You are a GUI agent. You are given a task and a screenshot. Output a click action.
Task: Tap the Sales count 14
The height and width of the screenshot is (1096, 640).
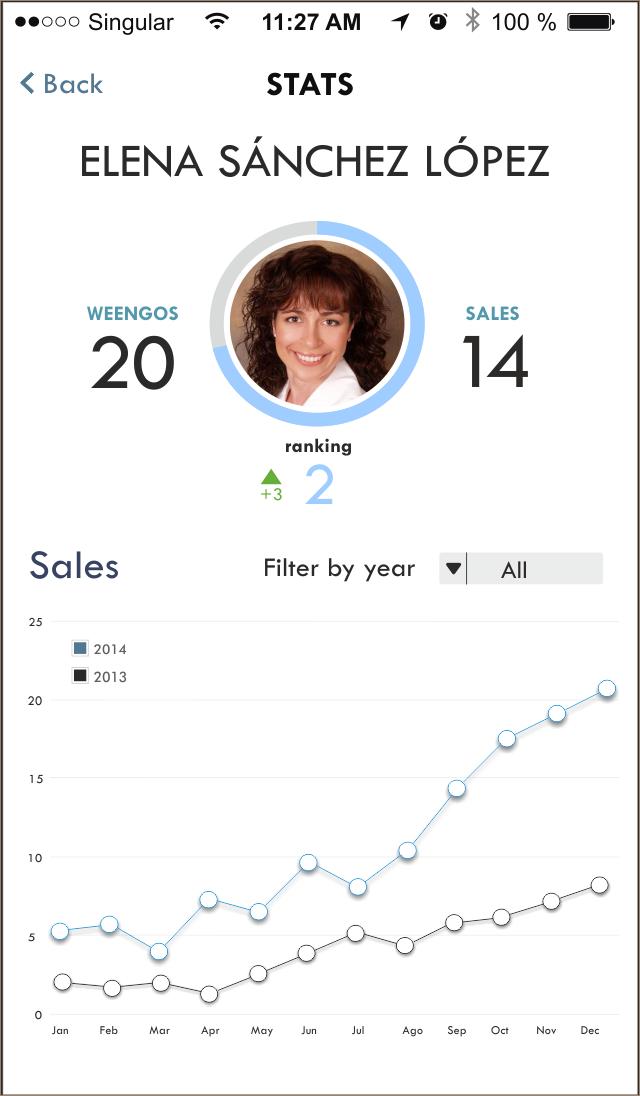tap(494, 364)
